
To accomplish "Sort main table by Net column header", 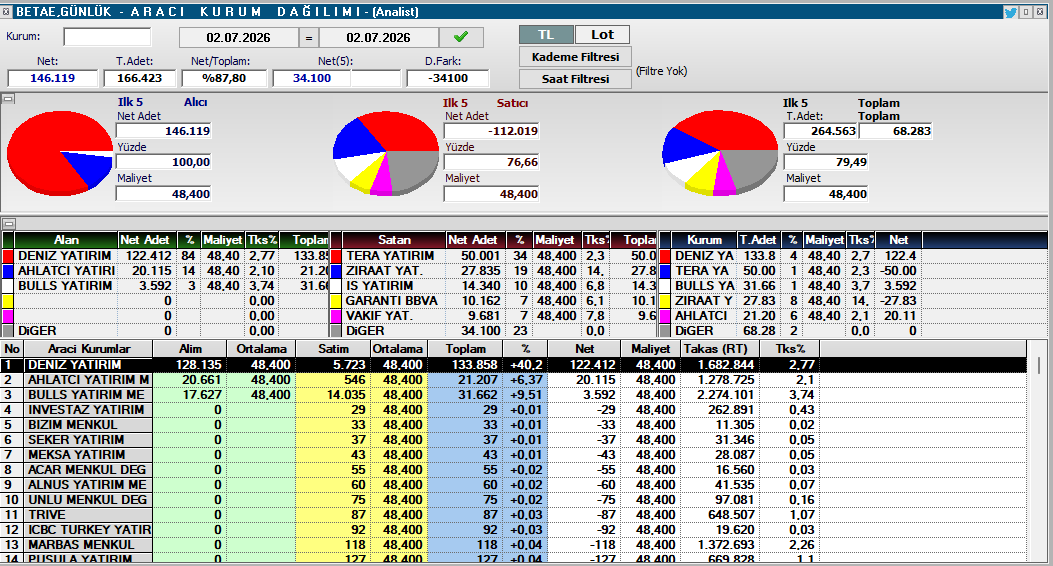I will pos(584,348).
